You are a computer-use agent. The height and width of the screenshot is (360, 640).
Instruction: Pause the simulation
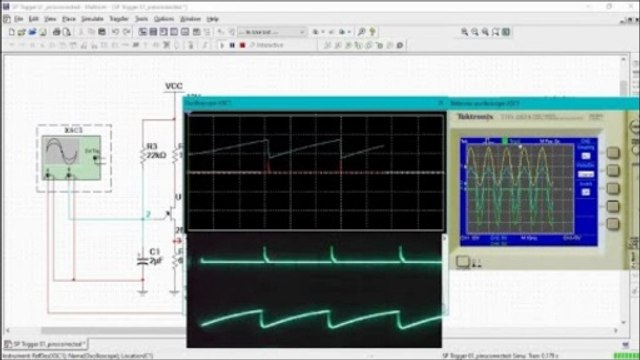click(x=232, y=45)
